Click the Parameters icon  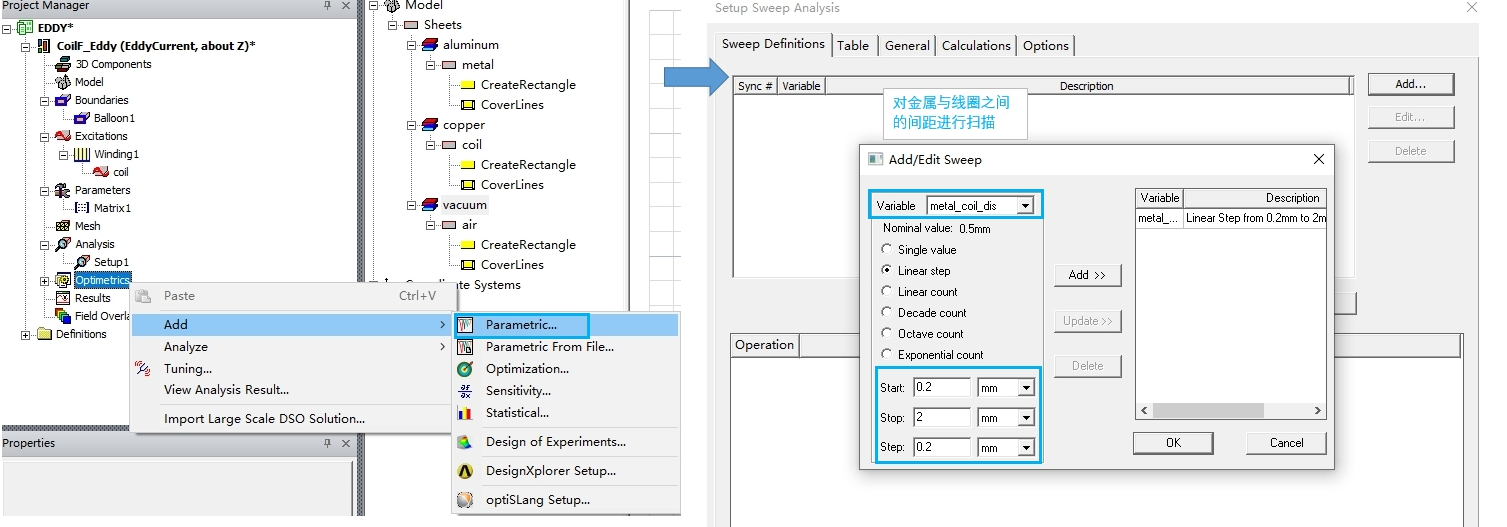click(63, 190)
